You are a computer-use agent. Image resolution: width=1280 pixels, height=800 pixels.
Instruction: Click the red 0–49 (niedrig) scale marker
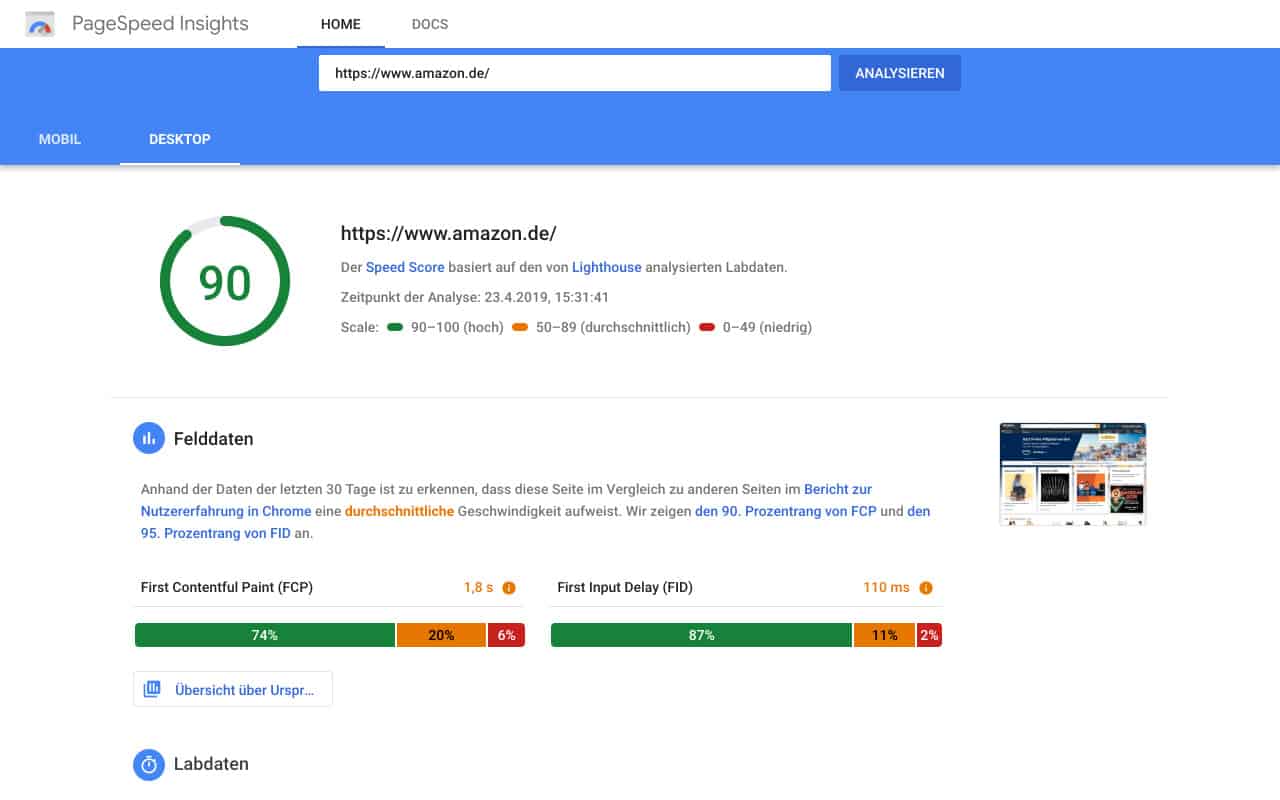[707, 327]
